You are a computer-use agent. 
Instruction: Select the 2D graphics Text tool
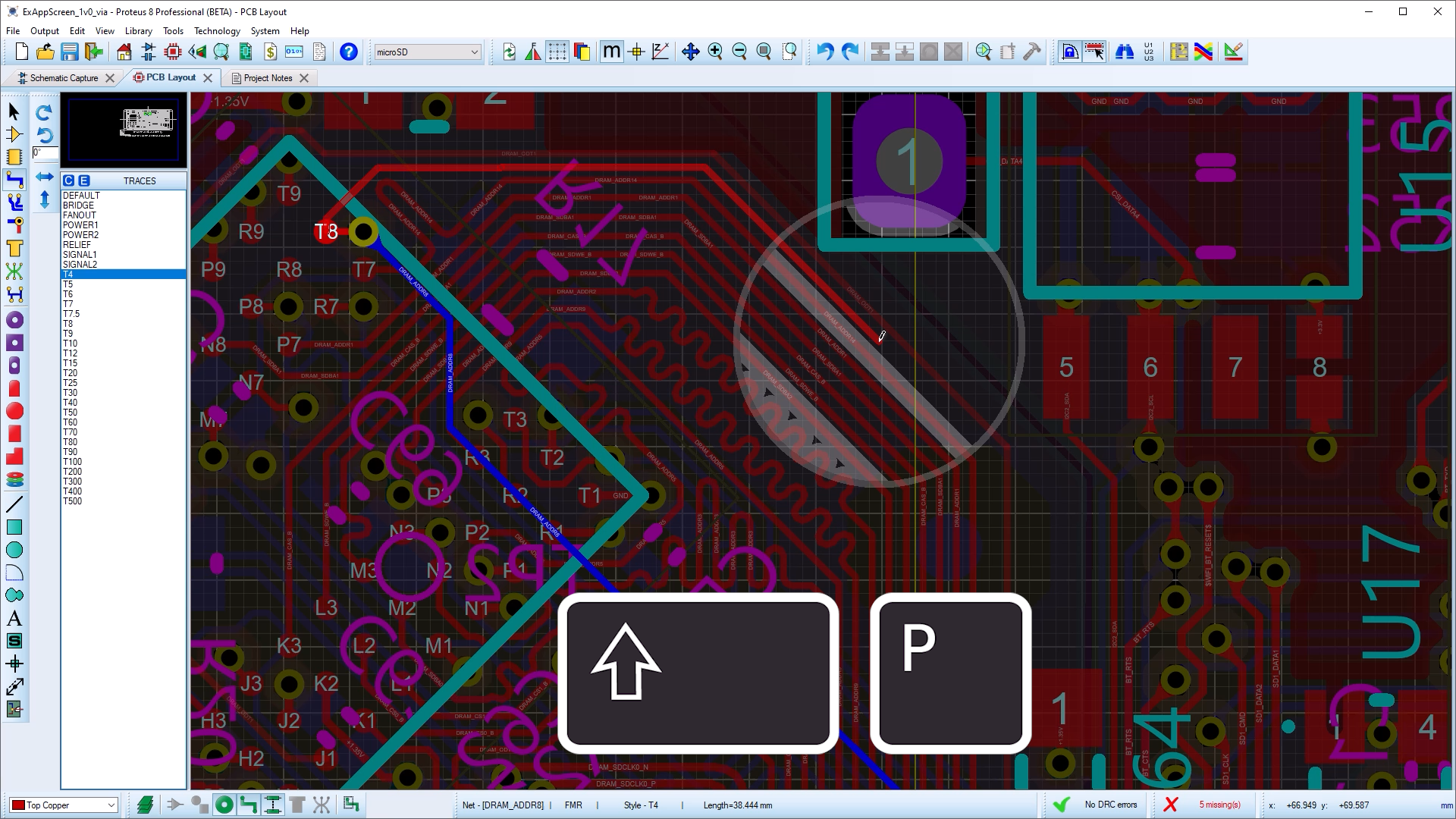pyautogui.click(x=13, y=617)
